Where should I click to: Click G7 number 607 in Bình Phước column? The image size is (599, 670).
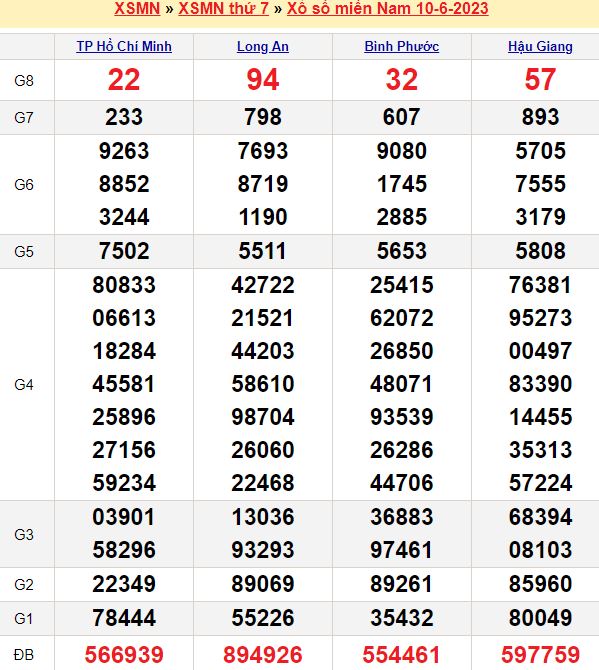click(x=402, y=117)
